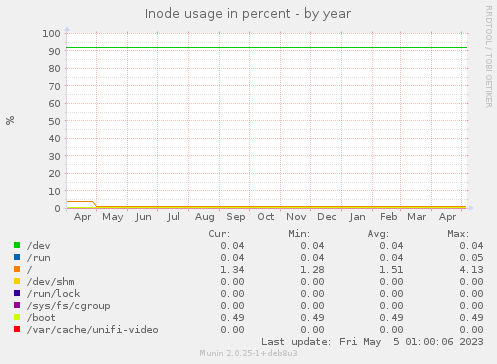497x364 pixels.
Task: Click the Dec label on the x-axis
Action: coord(327,217)
